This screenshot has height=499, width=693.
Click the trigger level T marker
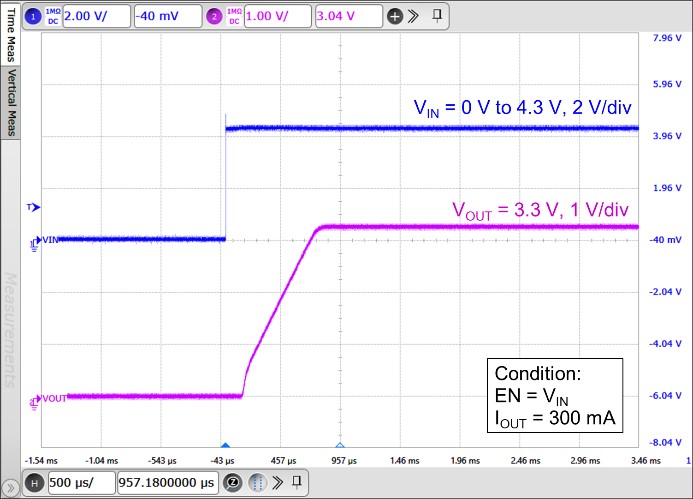[x=32, y=208]
